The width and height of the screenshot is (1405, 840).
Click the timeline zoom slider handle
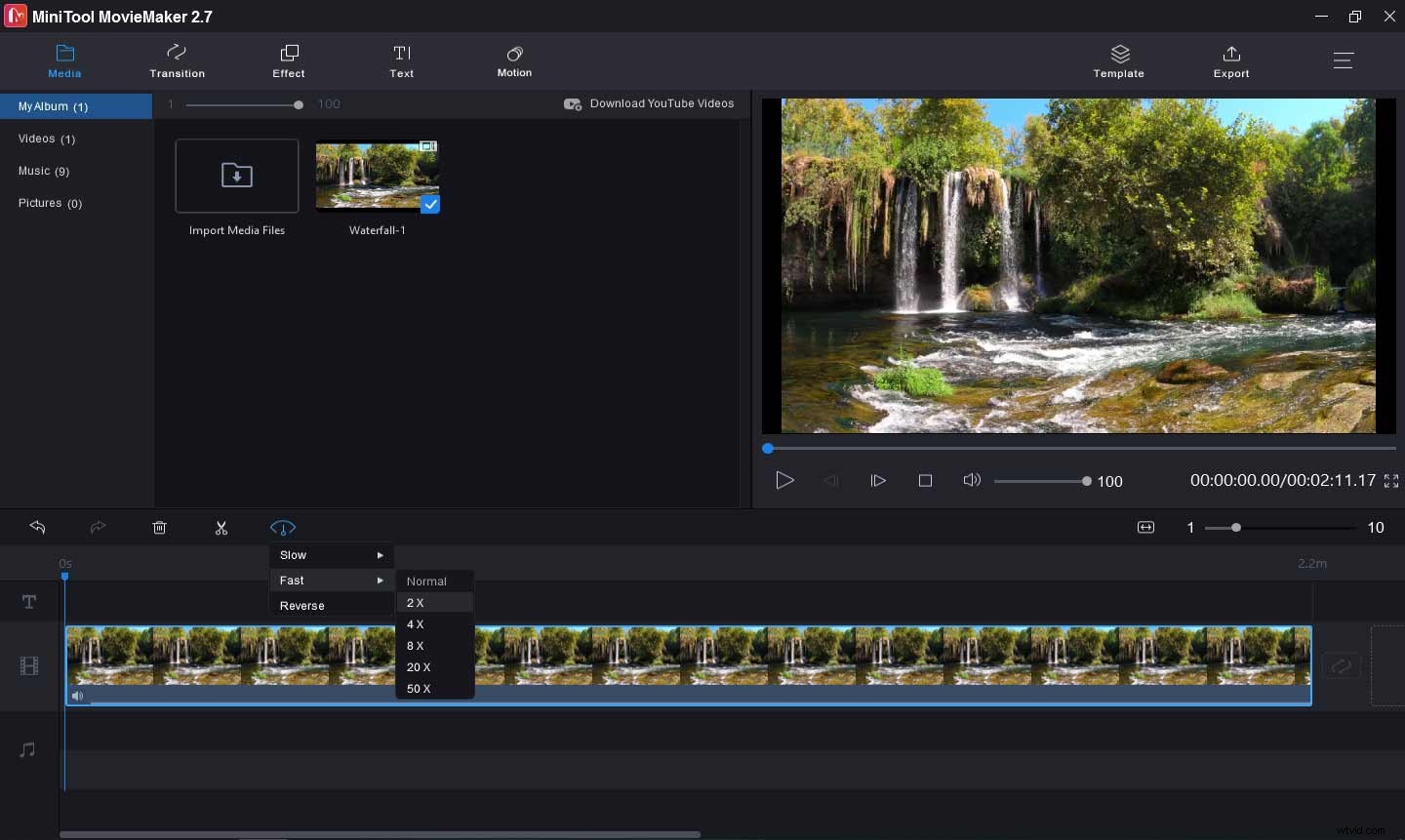tap(1235, 528)
